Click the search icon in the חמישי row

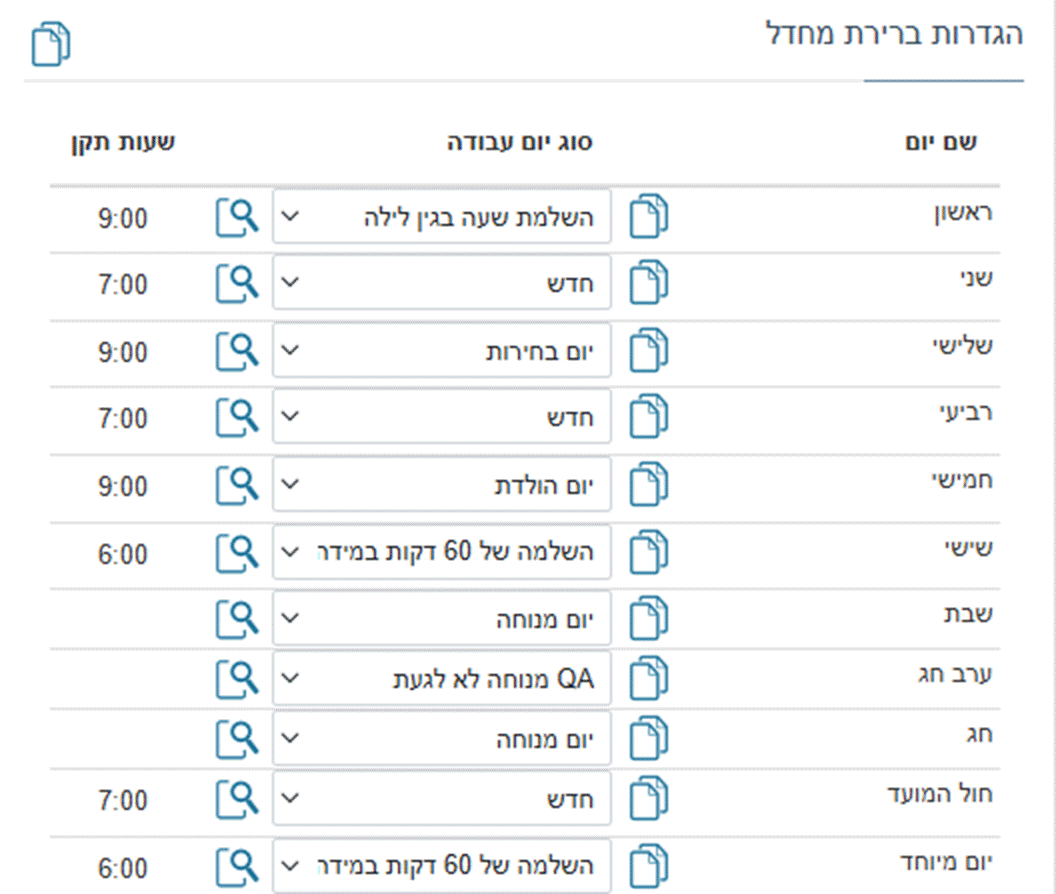click(237, 486)
